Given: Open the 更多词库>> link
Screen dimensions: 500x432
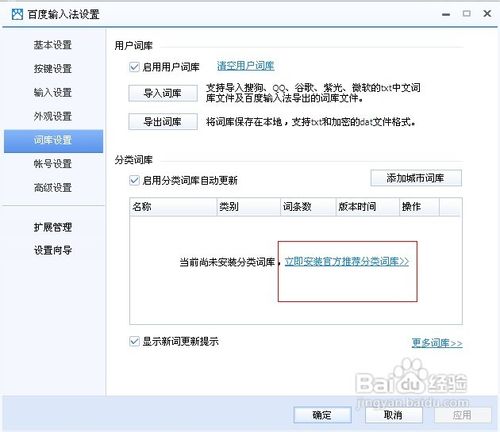Looking at the screenshot, I should click(437, 343).
